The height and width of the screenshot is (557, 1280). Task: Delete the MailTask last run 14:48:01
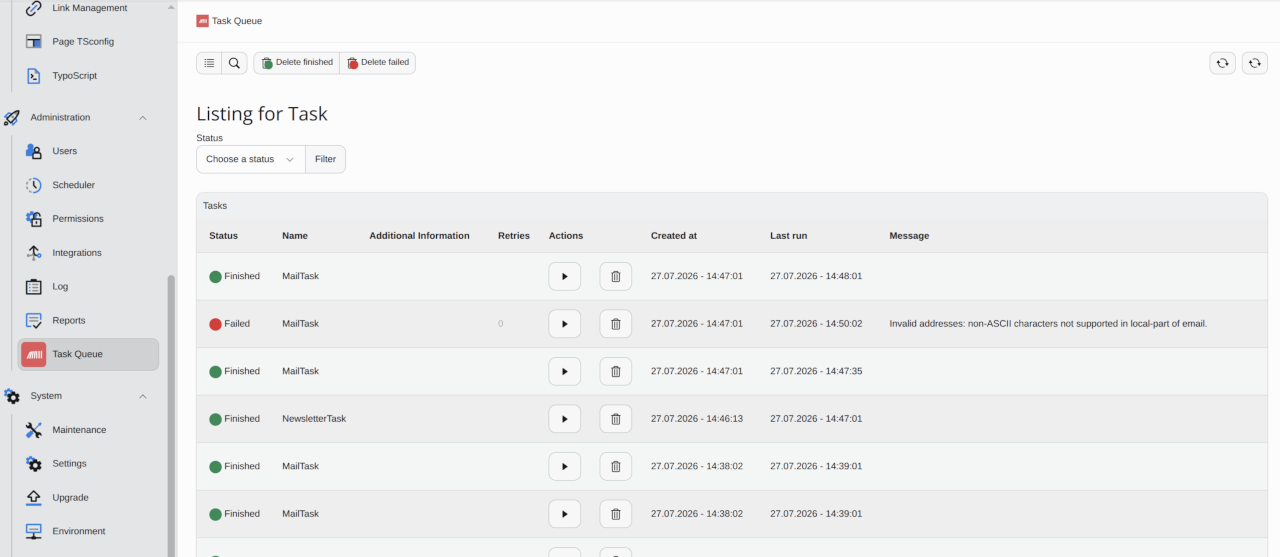[x=615, y=276]
